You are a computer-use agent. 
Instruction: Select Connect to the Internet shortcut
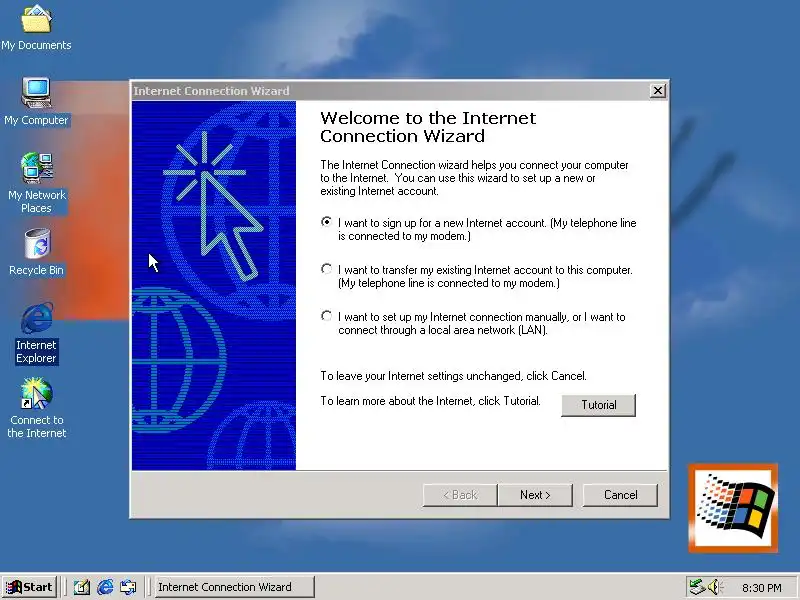[36, 408]
